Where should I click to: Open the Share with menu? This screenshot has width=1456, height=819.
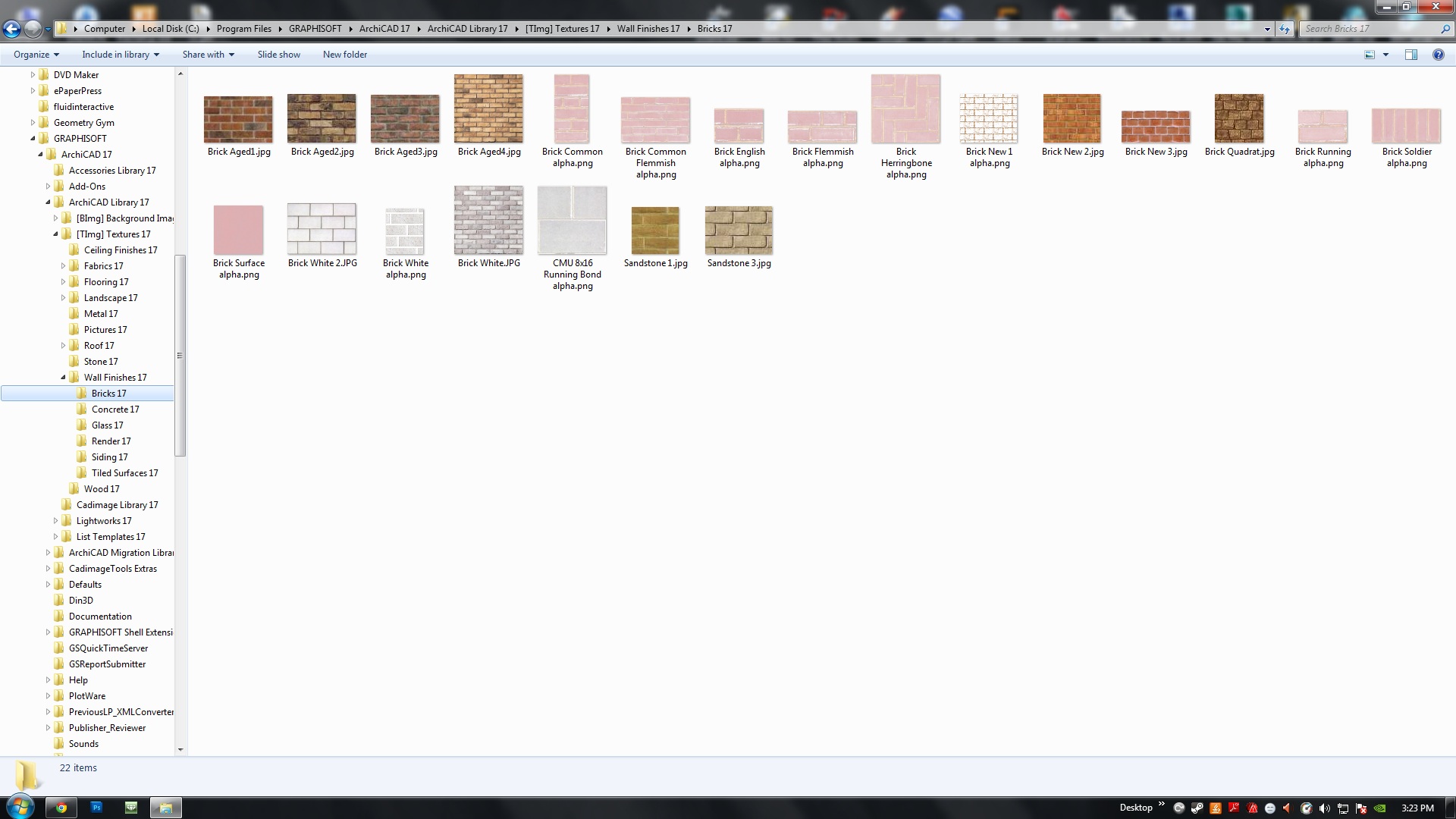click(x=208, y=55)
